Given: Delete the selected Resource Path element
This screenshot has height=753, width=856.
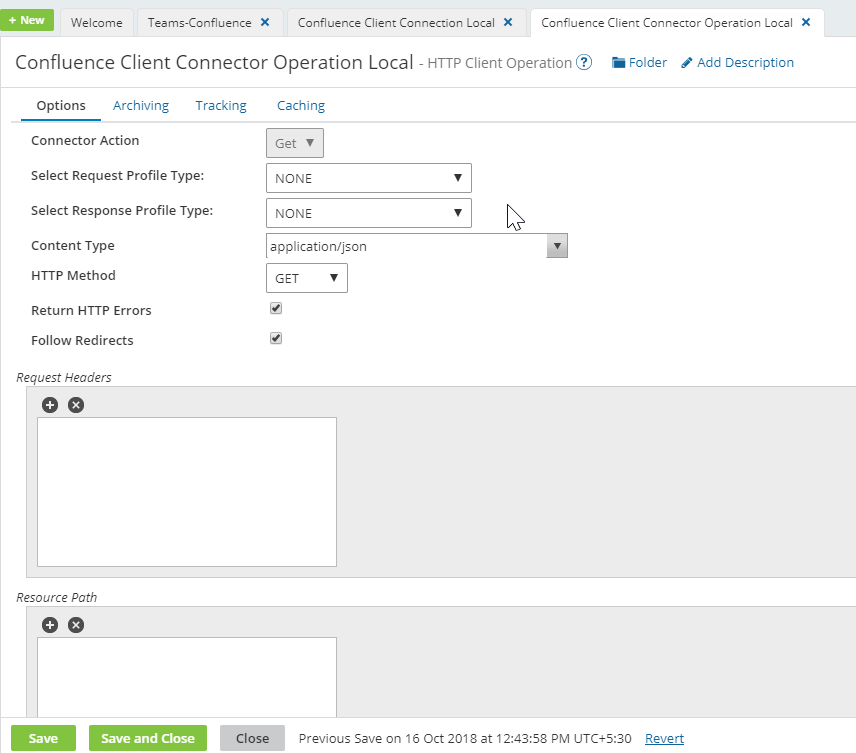Looking at the screenshot, I should pos(76,625).
